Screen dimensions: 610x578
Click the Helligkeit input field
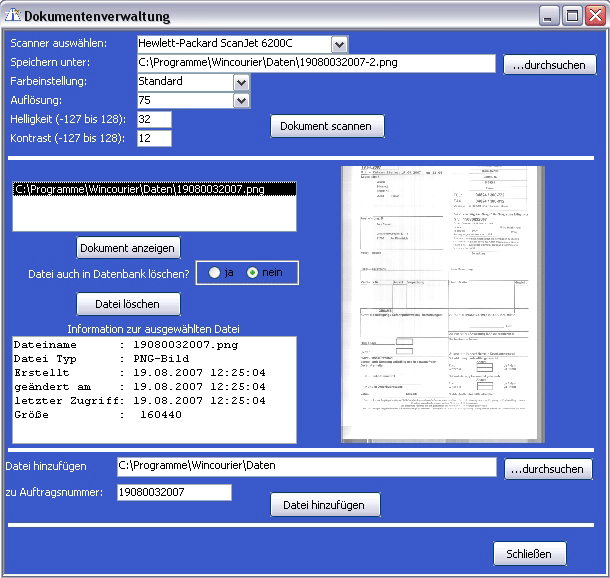[154, 120]
